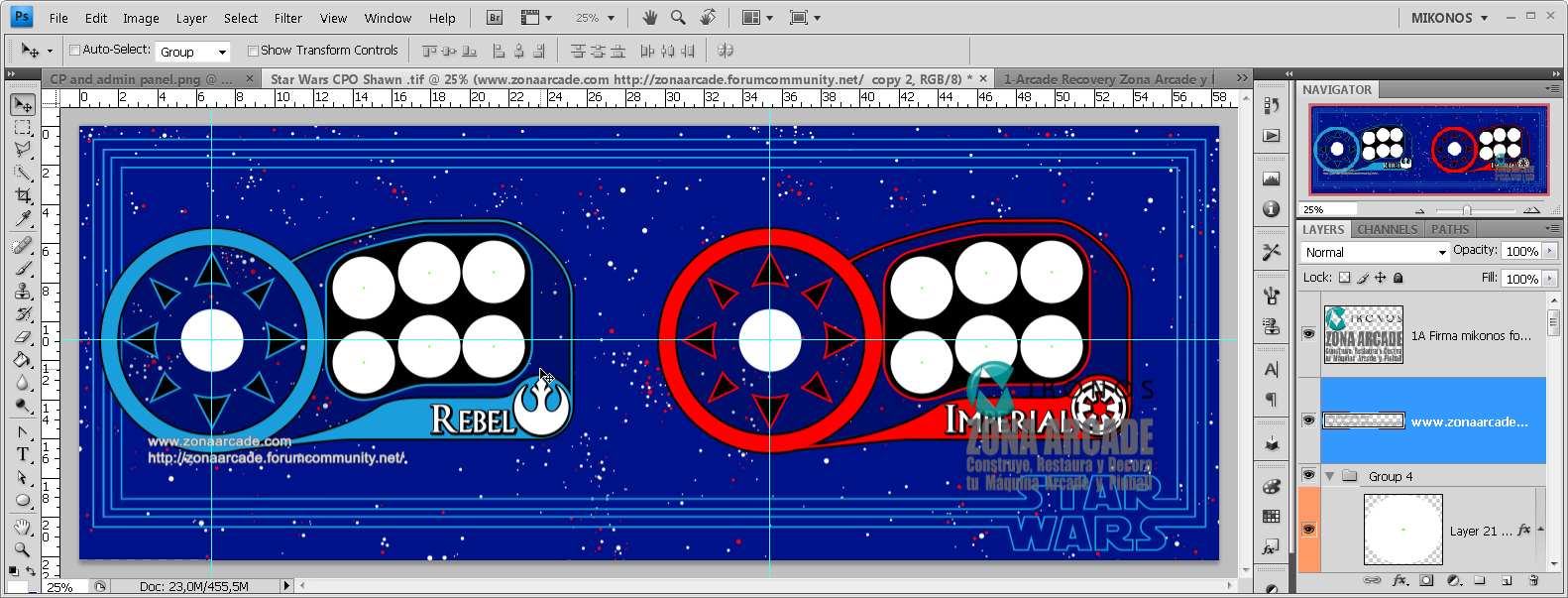Switch to the Paths tab
Viewport: 1568px width, 598px height.
coord(1450,229)
